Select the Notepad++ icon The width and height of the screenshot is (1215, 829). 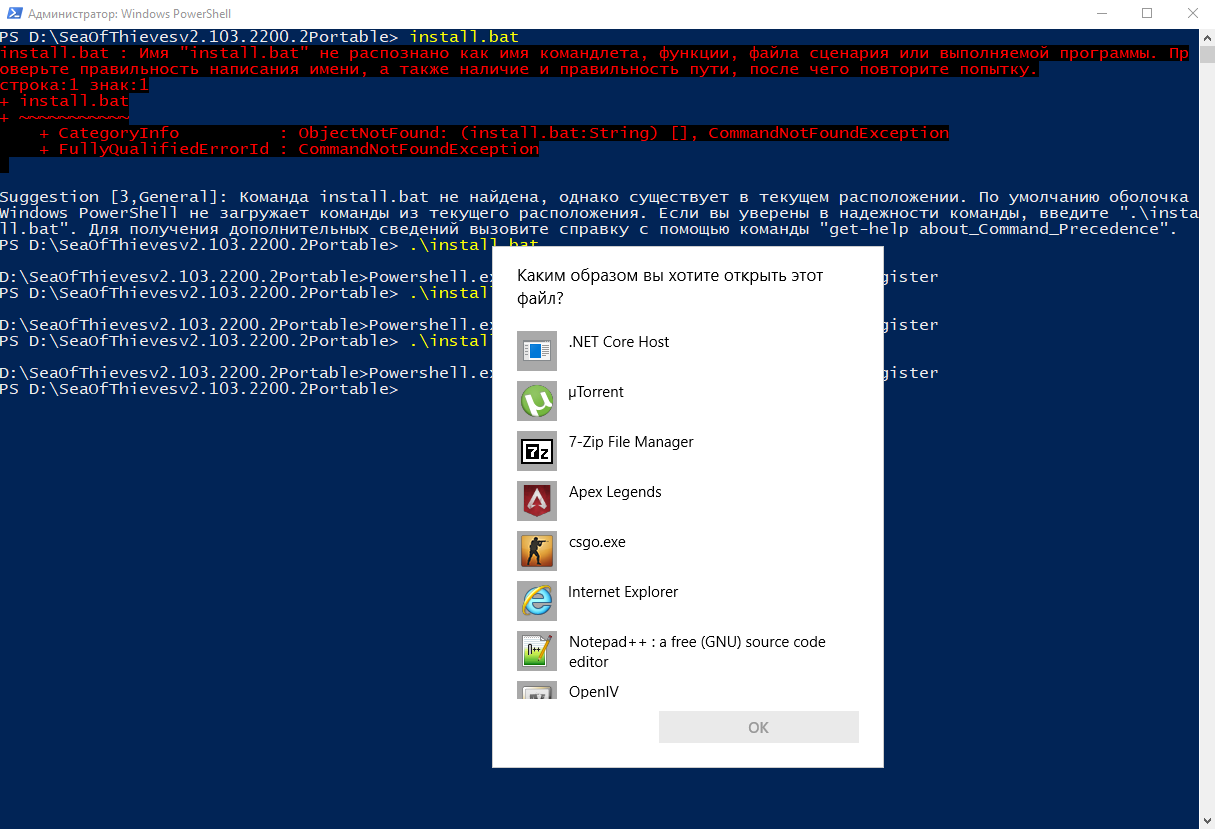pos(537,651)
